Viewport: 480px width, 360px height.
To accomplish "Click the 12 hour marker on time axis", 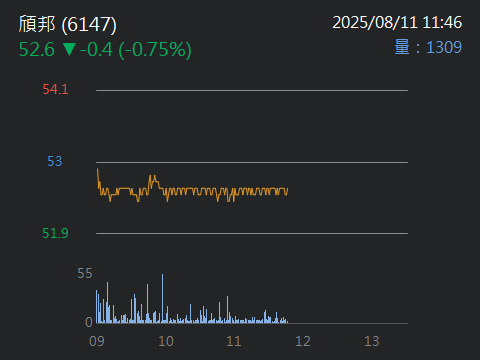I will pos(303,341).
